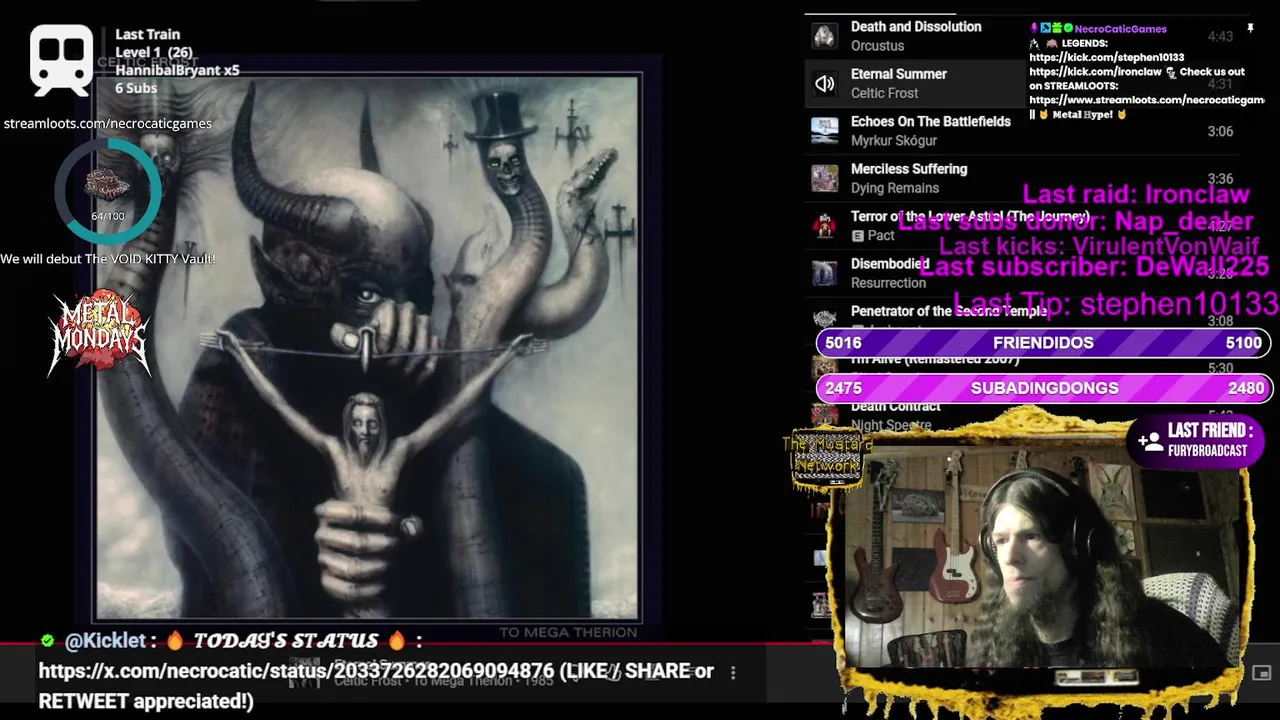
Task: Click the explicit badge next to Pact
Action: 857,236
